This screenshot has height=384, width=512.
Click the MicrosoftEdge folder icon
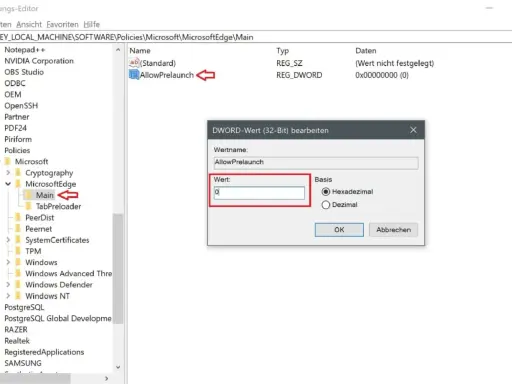(x=18, y=184)
